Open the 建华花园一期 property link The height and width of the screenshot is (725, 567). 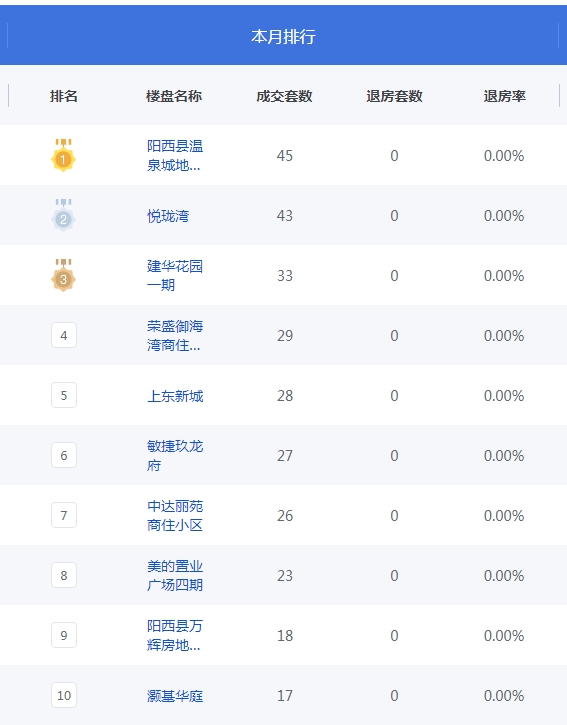click(175, 276)
